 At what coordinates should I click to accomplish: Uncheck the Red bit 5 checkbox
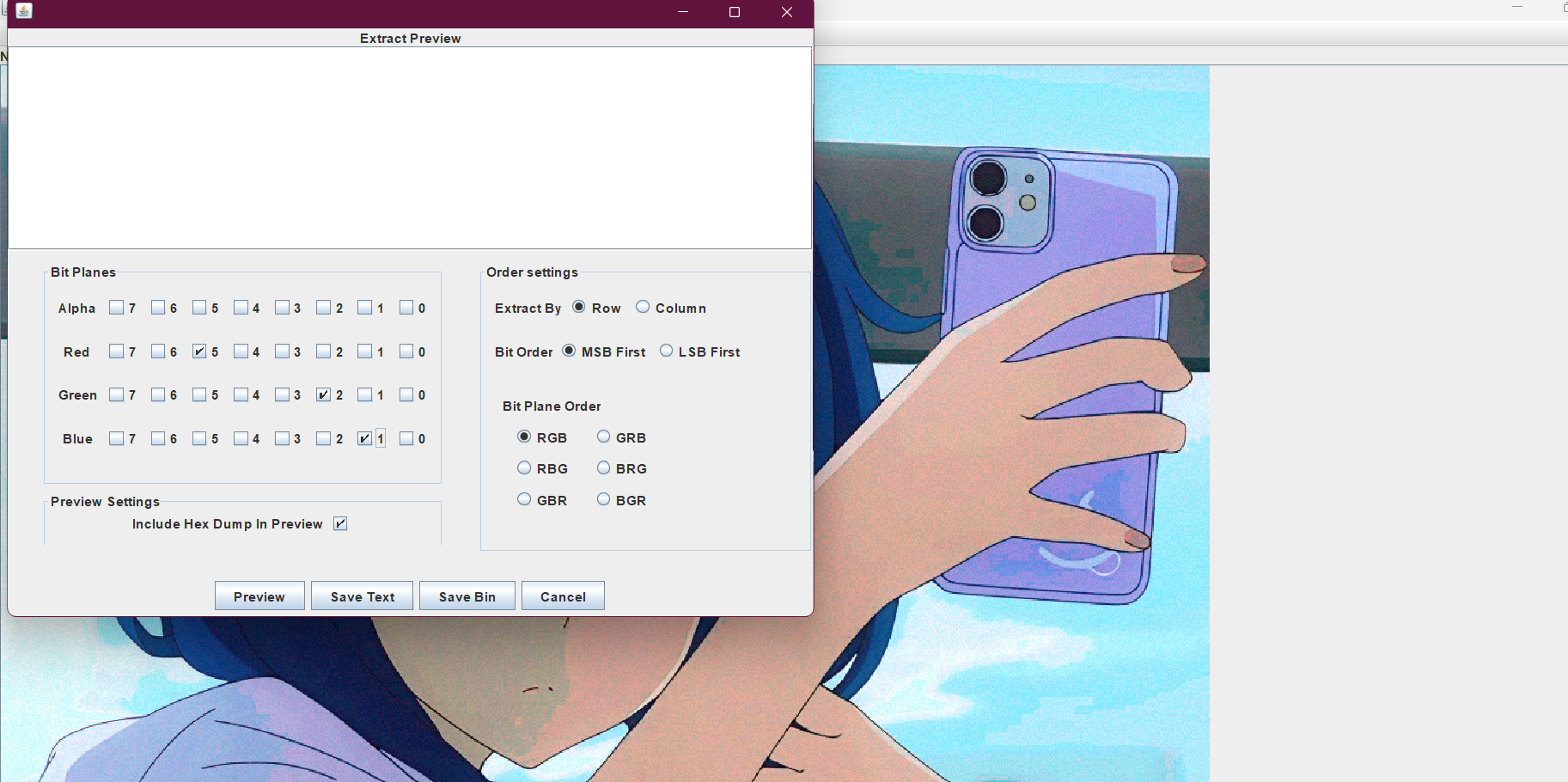coord(199,351)
